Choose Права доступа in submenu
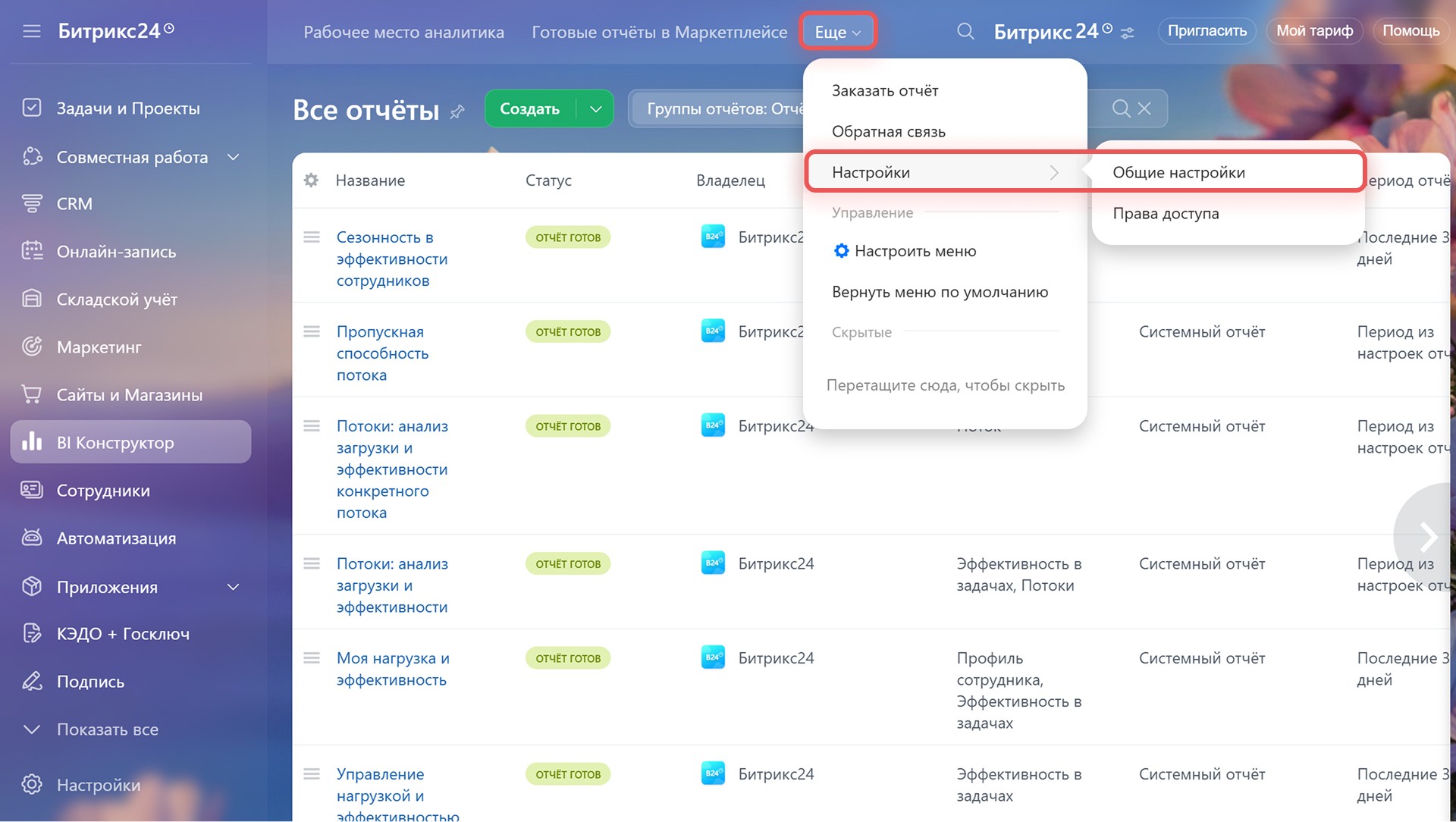Screen dimensions: 1456x822 click(1166, 214)
